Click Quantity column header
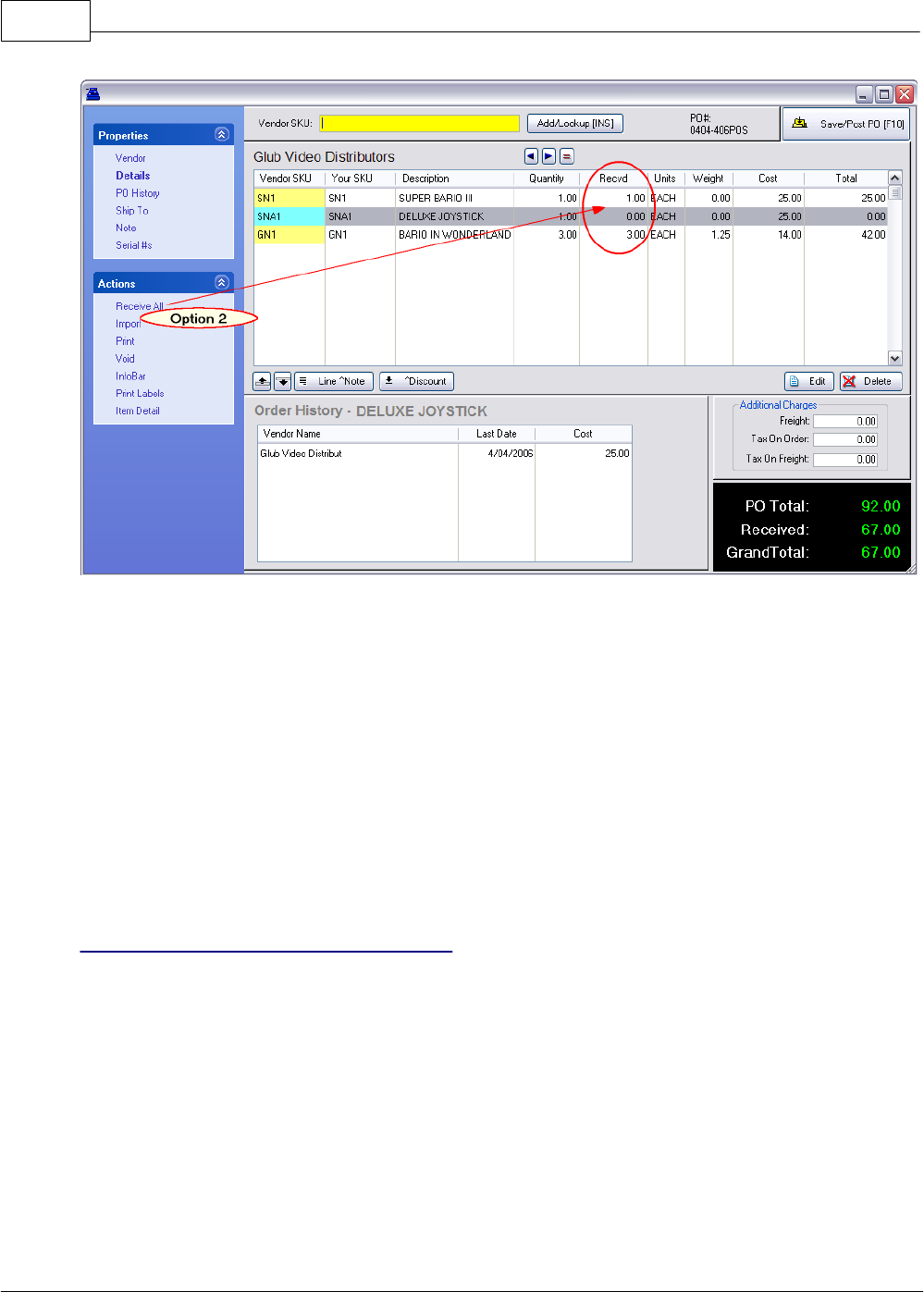The image size is (924, 1292). pos(547,178)
